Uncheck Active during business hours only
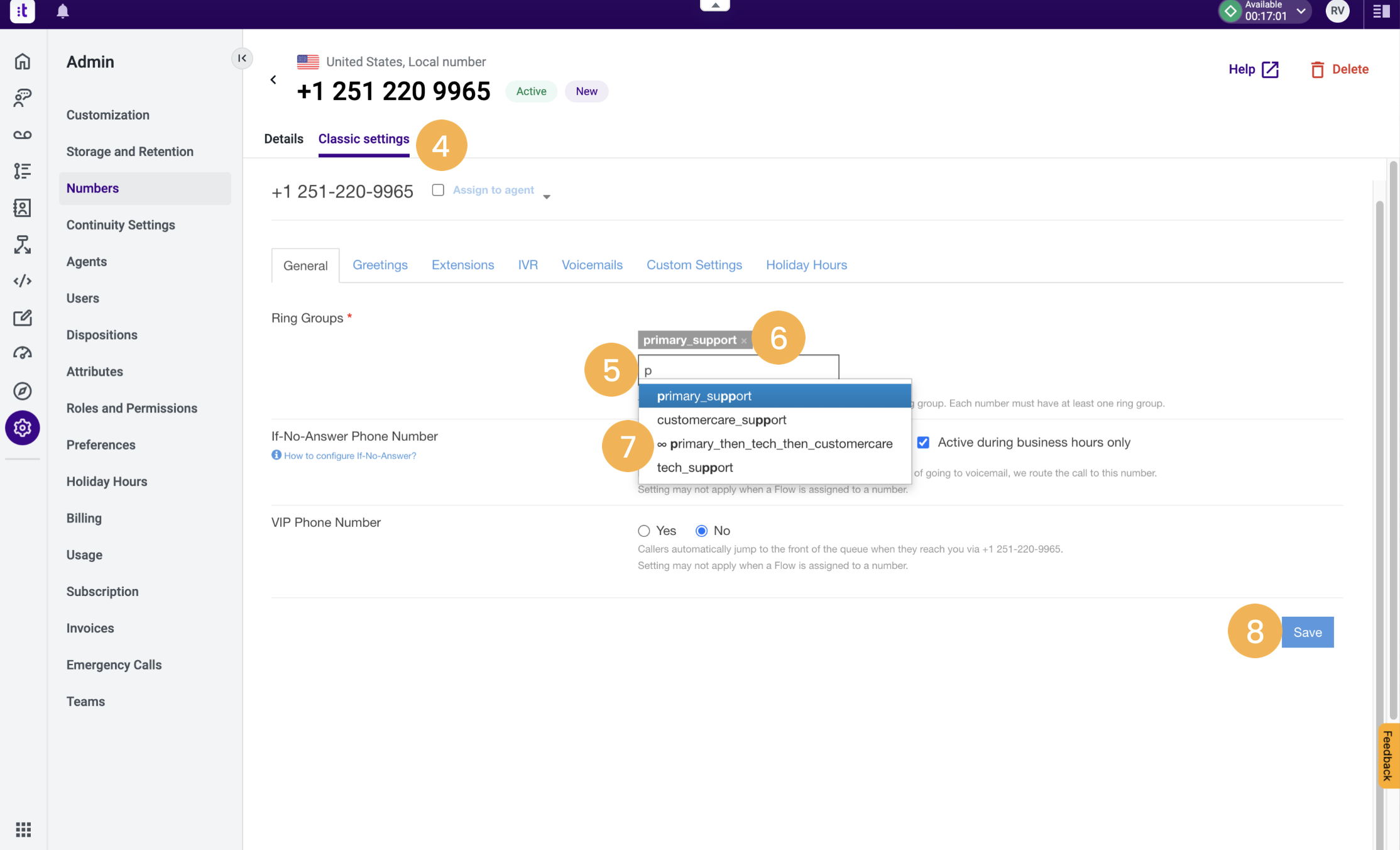The width and height of the screenshot is (1400, 850). pos(922,442)
